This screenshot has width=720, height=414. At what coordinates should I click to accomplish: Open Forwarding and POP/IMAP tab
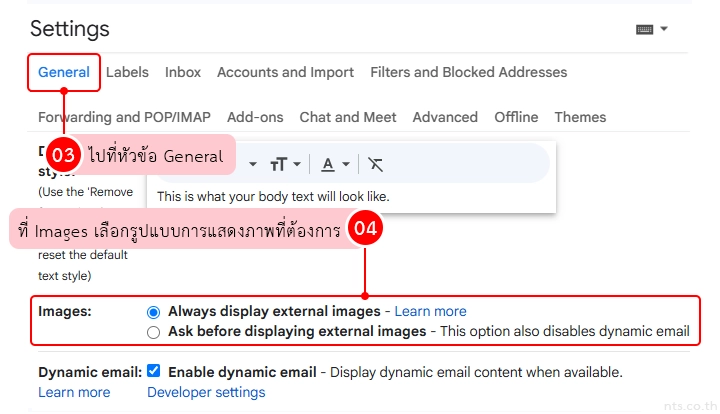tap(124, 117)
